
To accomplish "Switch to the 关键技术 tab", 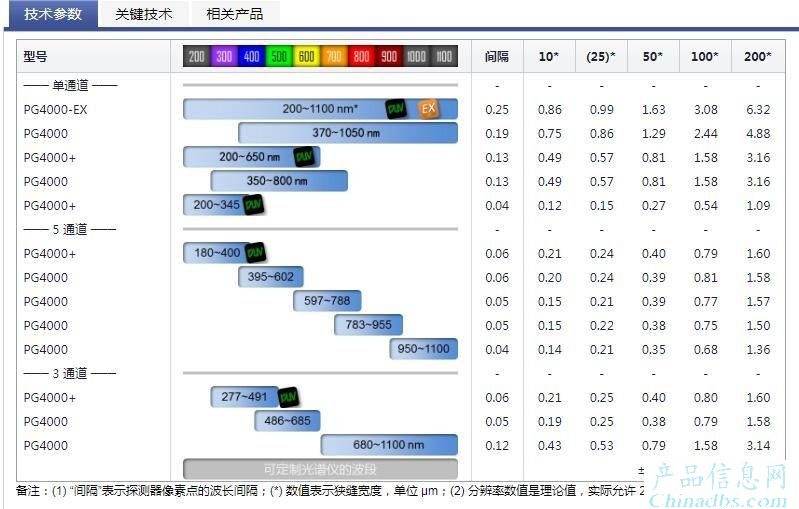I will [x=144, y=14].
